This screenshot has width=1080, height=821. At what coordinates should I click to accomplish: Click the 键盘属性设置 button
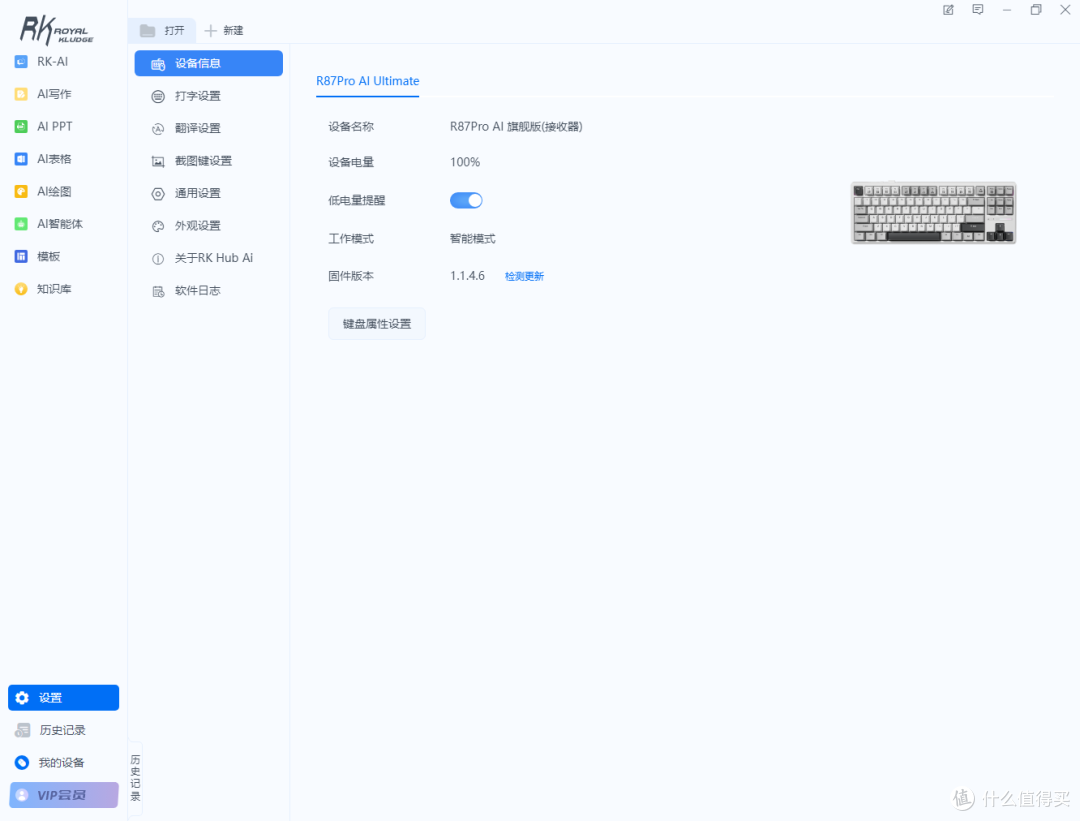click(377, 324)
